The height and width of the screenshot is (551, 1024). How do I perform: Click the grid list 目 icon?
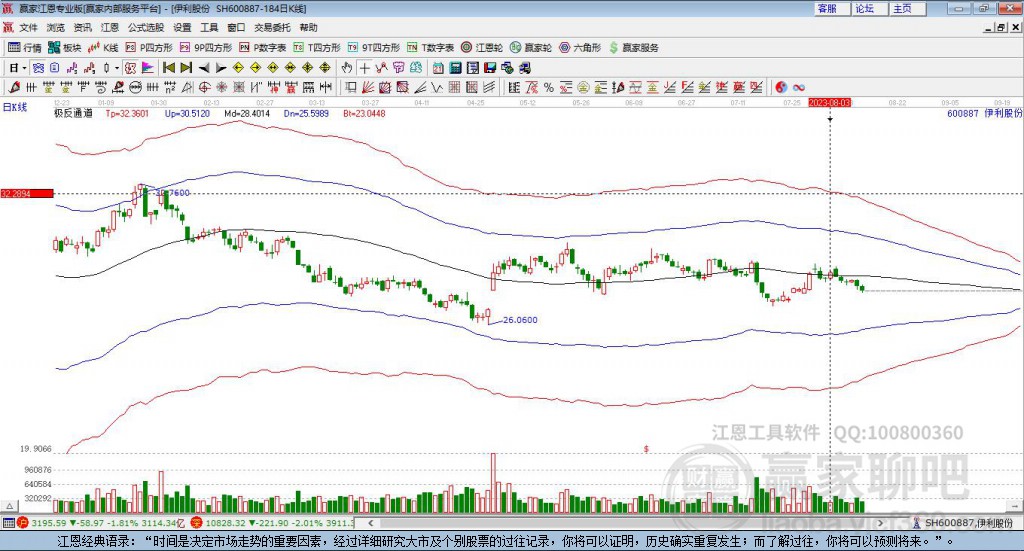point(514,87)
